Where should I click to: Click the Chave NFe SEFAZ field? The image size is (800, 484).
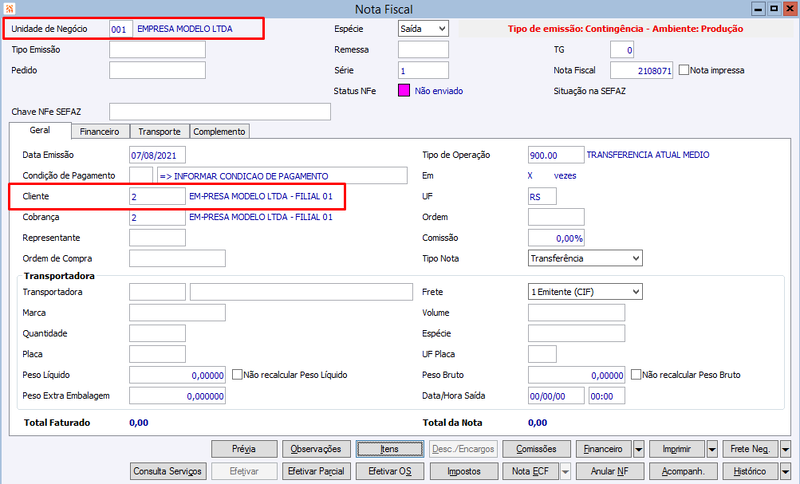coord(220,112)
